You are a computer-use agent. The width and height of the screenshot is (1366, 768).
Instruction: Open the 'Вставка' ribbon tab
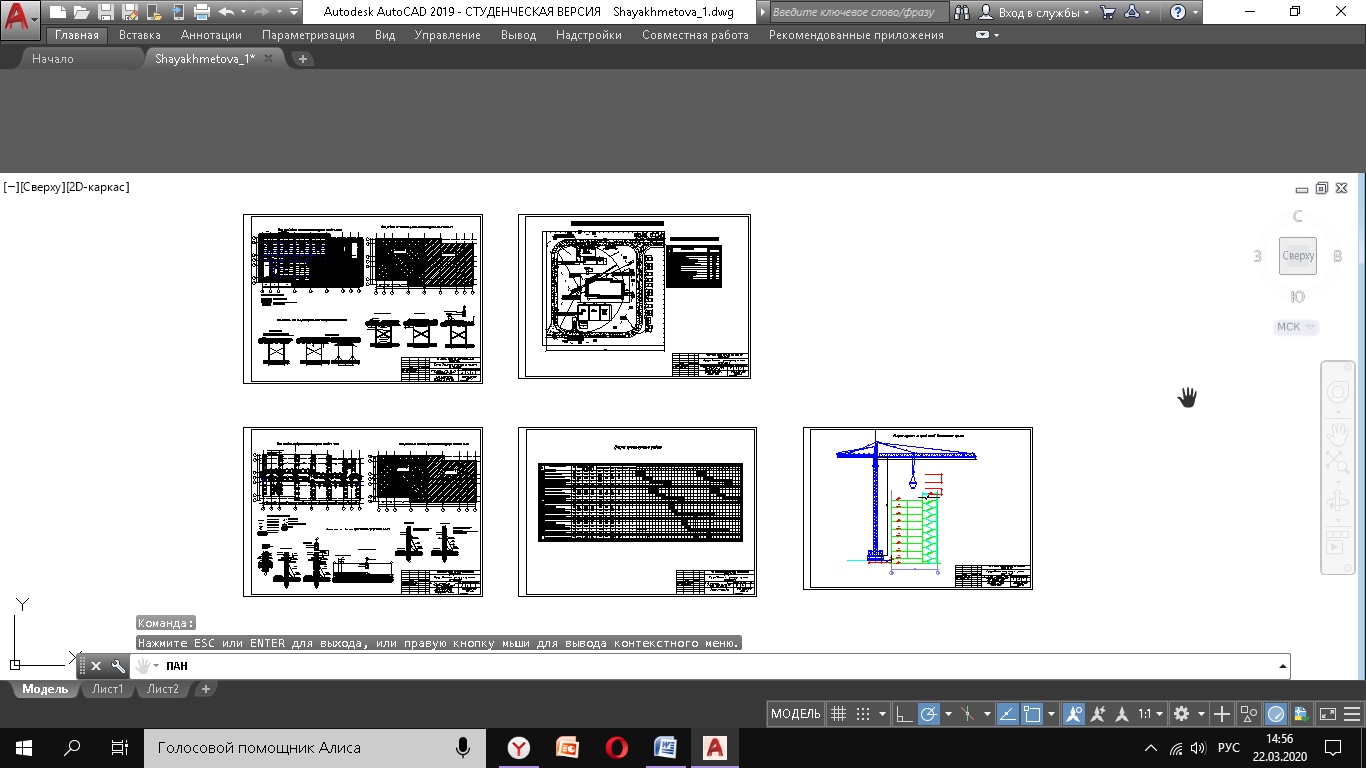click(x=140, y=35)
